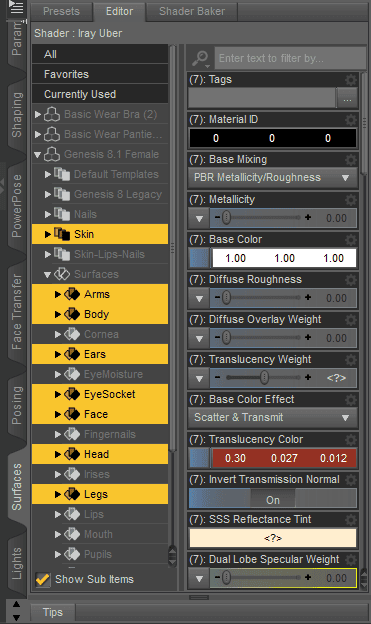Select the Favorites filter category
The image size is (371, 624).
pyautogui.click(x=100, y=74)
